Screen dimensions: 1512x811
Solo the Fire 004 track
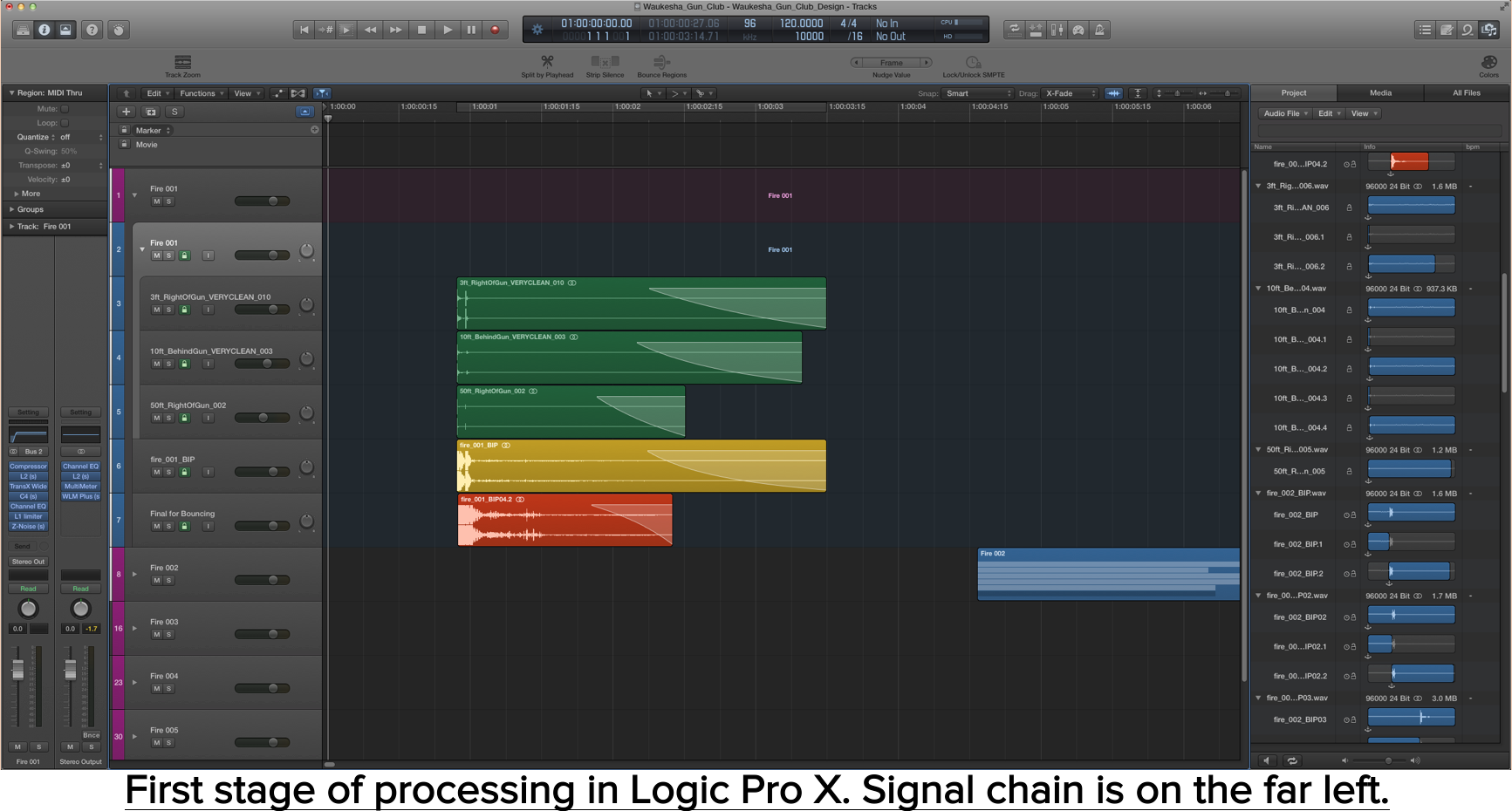(169, 688)
